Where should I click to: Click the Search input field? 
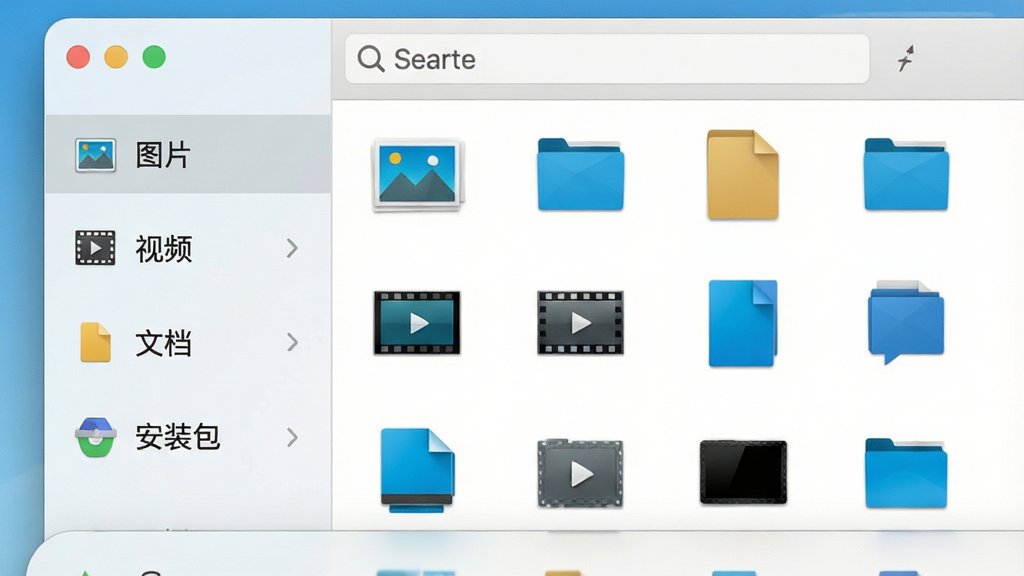[x=607, y=59]
